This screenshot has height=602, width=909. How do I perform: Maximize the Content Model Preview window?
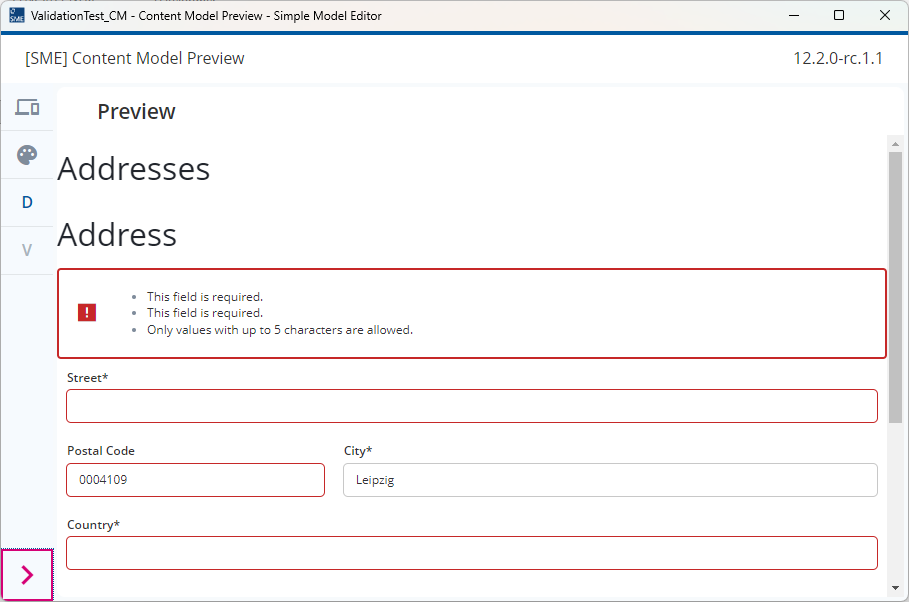(x=839, y=16)
